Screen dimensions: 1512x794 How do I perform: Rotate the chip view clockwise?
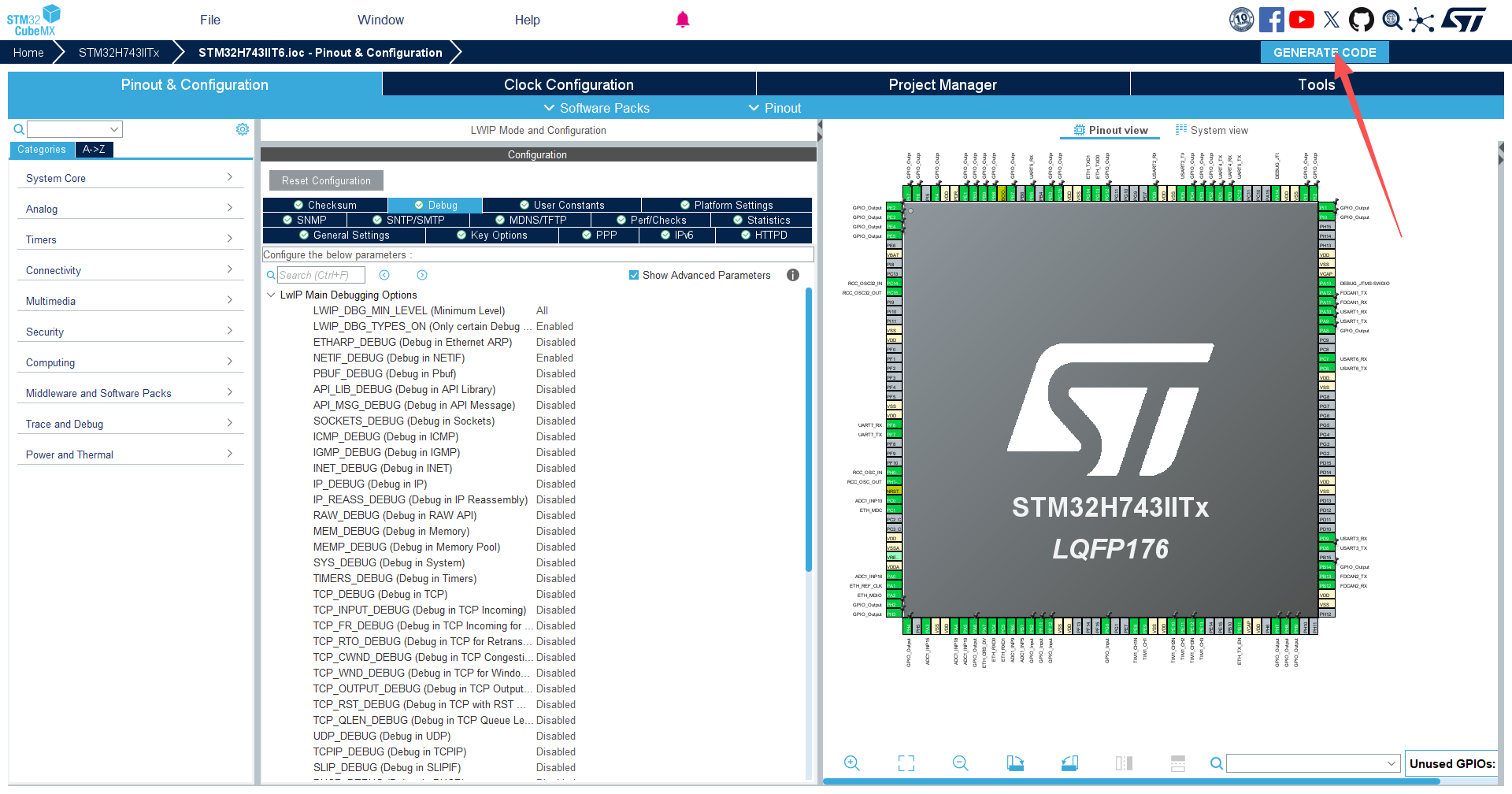pyautogui.click(x=1015, y=763)
